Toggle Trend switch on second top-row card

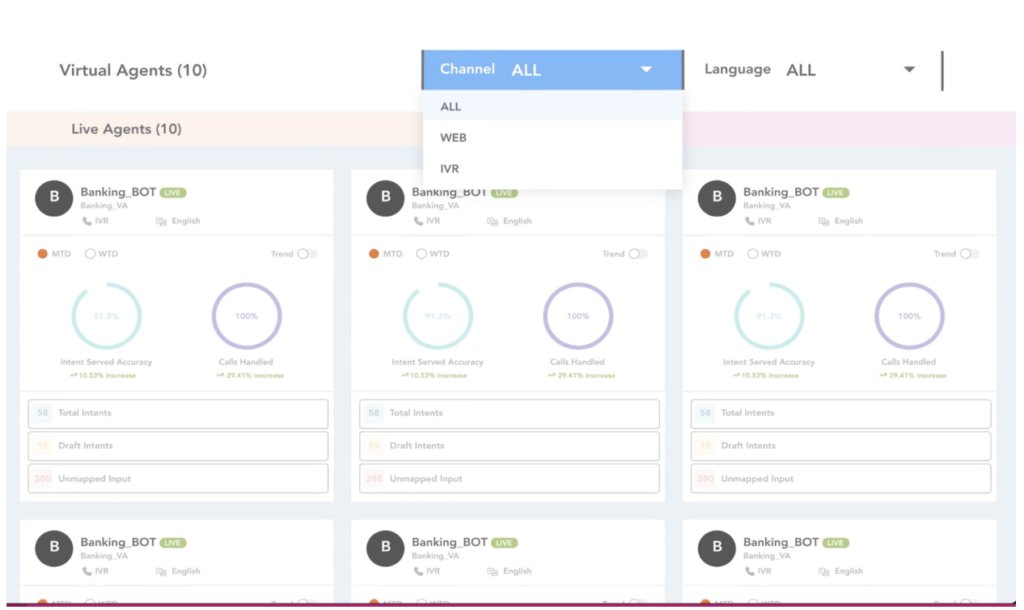(639, 254)
